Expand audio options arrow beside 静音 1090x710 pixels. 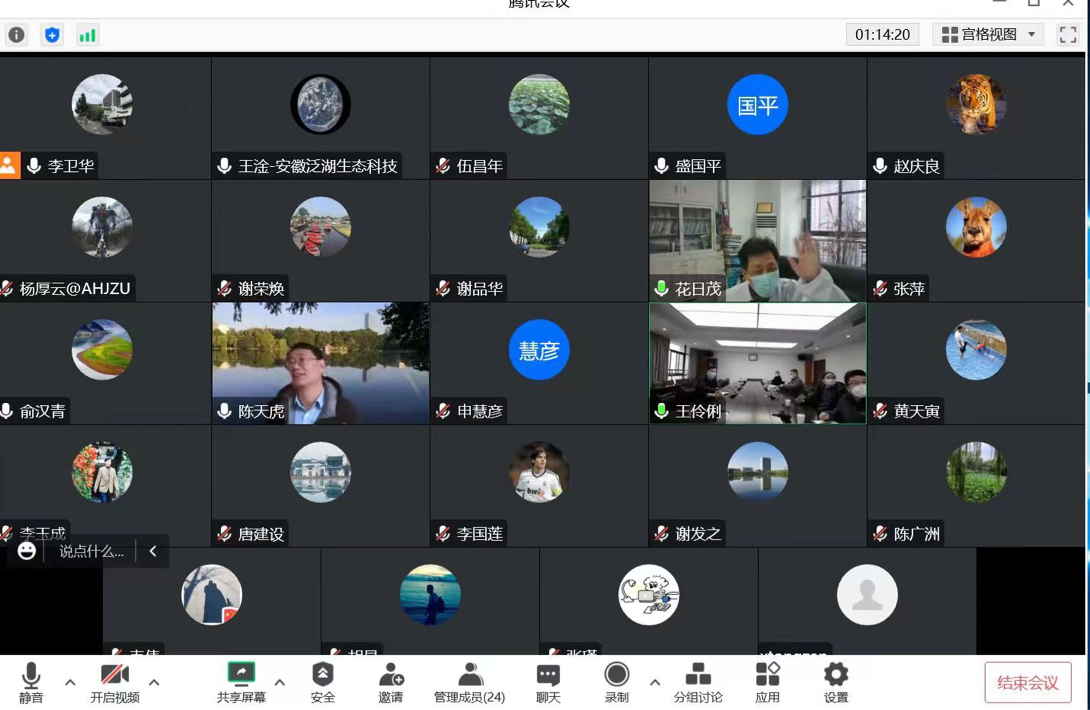point(70,683)
